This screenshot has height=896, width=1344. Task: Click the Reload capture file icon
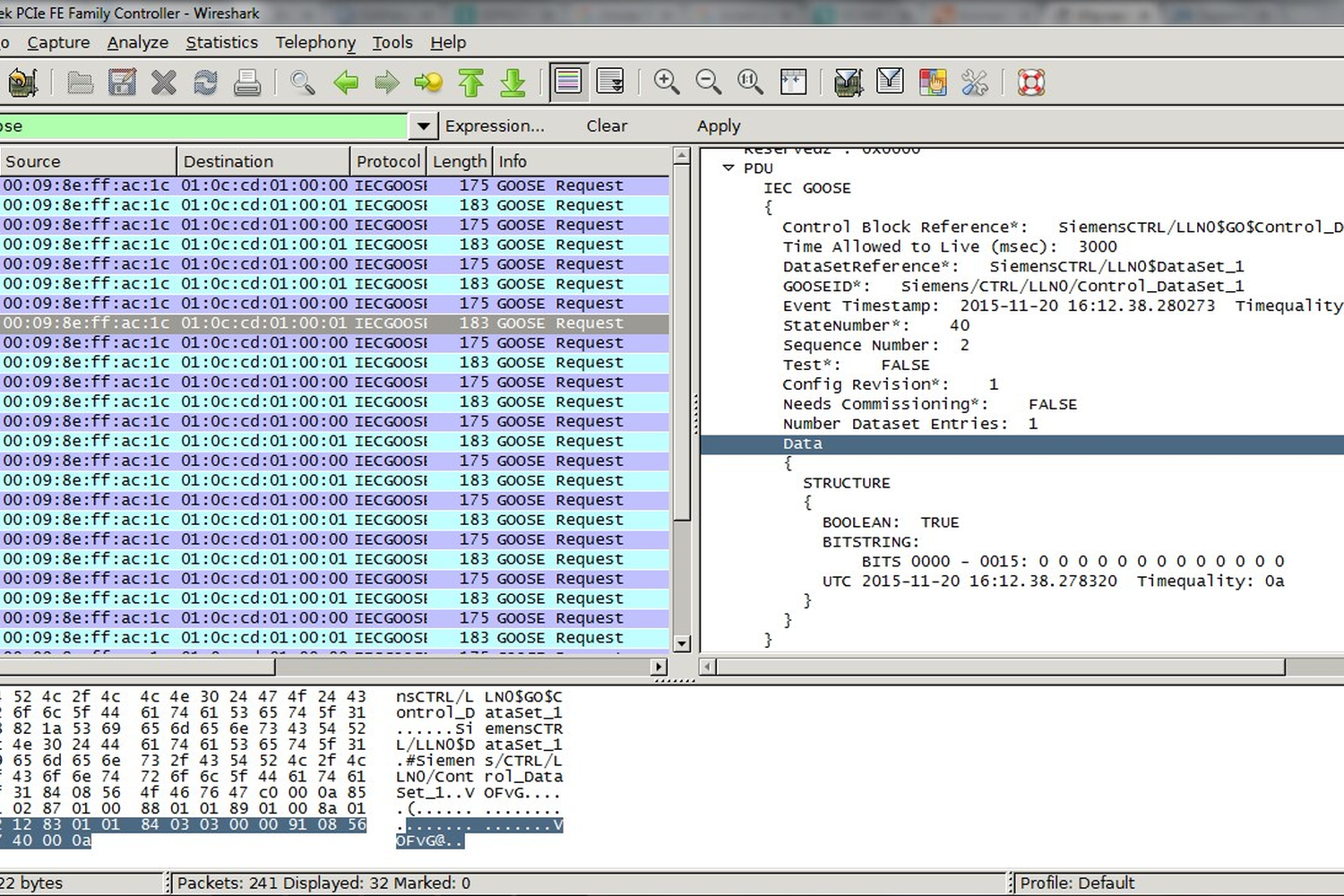205,82
